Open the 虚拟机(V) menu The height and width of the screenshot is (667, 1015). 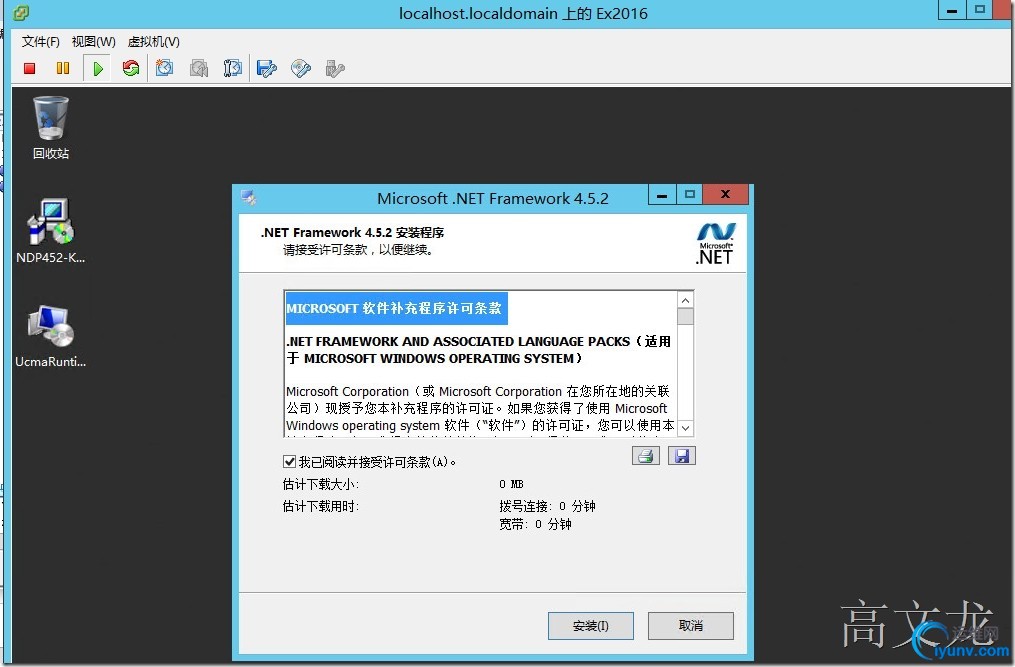pos(154,42)
